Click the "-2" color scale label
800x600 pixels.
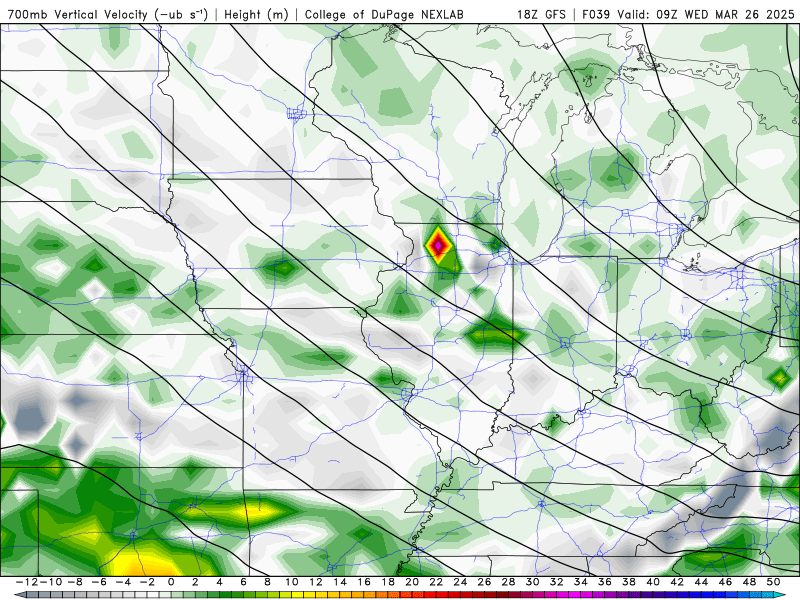tap(147, 582)
